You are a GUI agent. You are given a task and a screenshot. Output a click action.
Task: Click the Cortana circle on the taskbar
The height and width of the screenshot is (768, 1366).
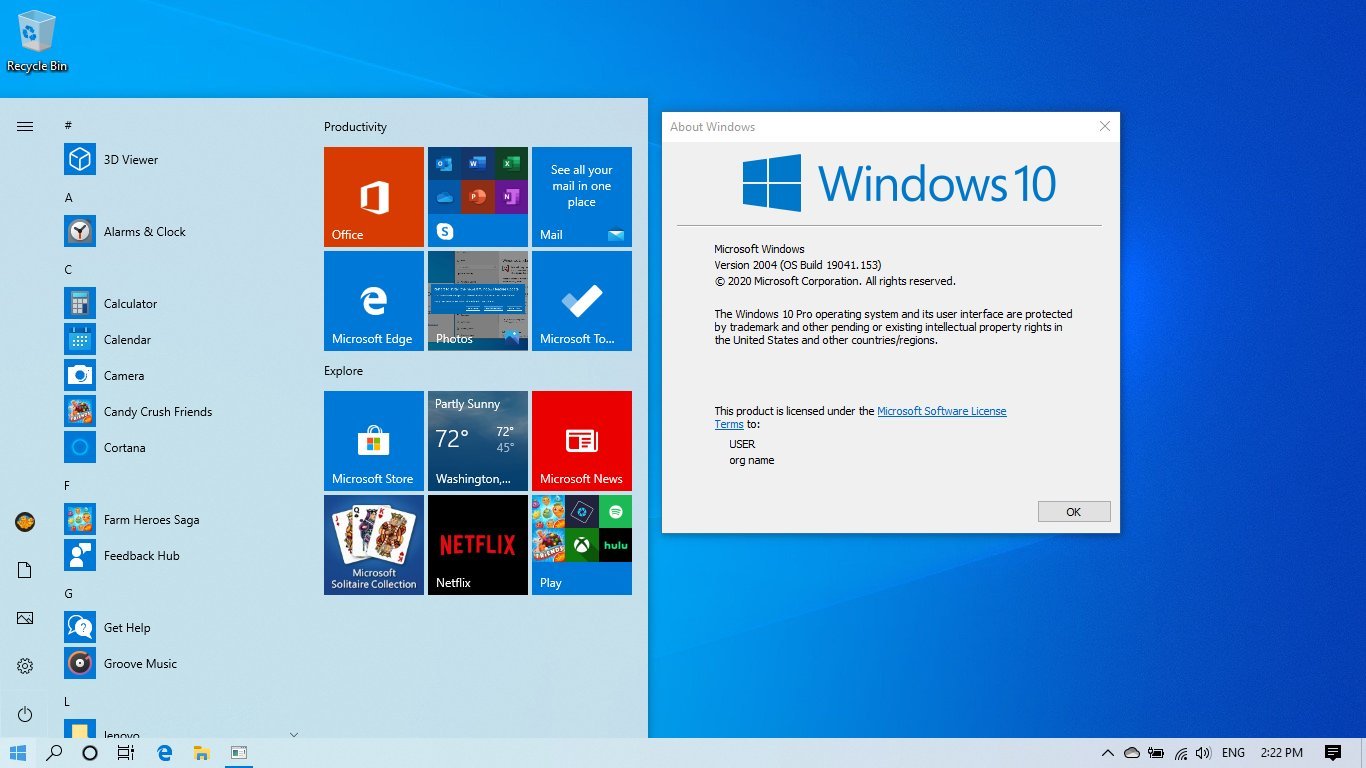[90, 753]
